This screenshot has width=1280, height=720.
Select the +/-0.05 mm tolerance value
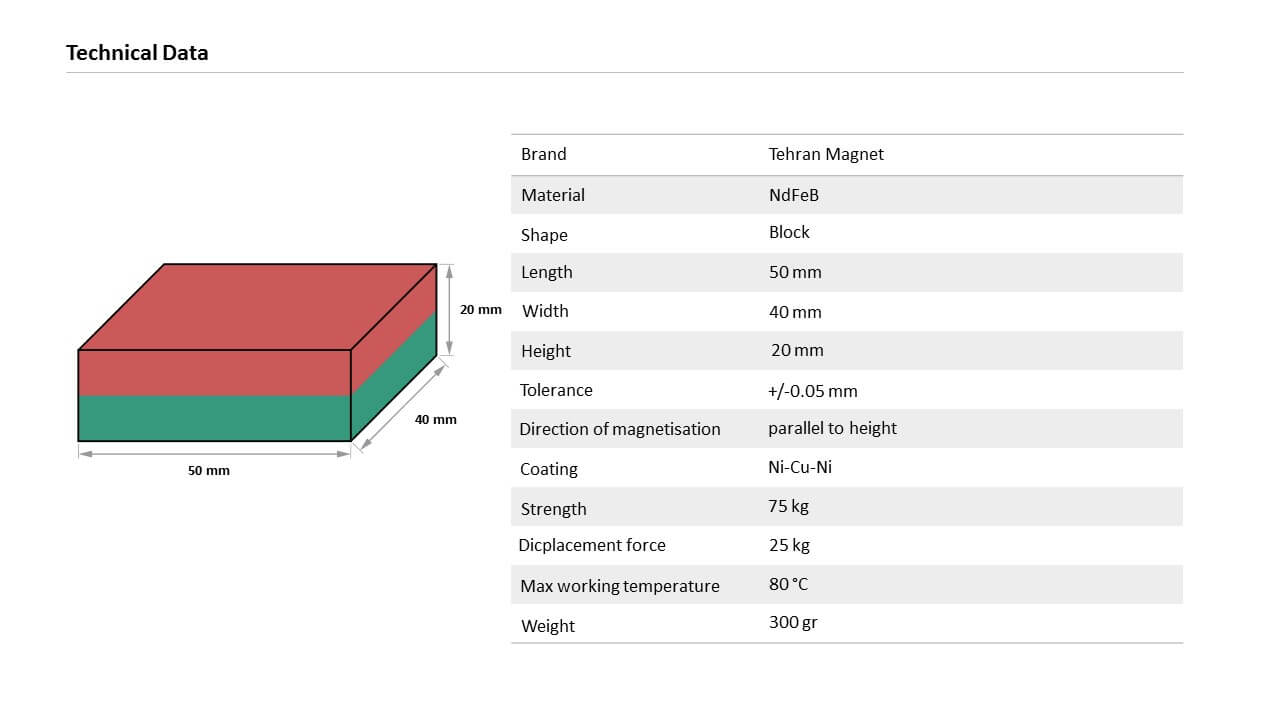813,391
